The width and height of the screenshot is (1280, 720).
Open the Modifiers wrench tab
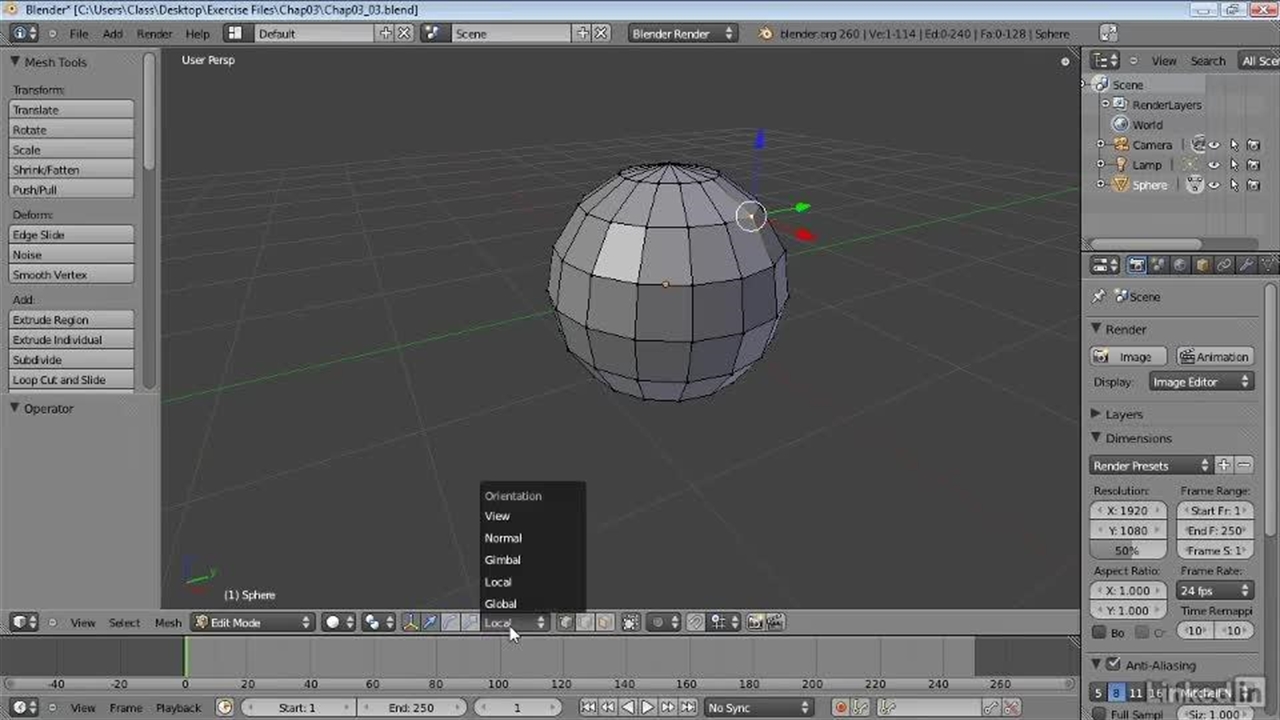tap(1246, 265)
